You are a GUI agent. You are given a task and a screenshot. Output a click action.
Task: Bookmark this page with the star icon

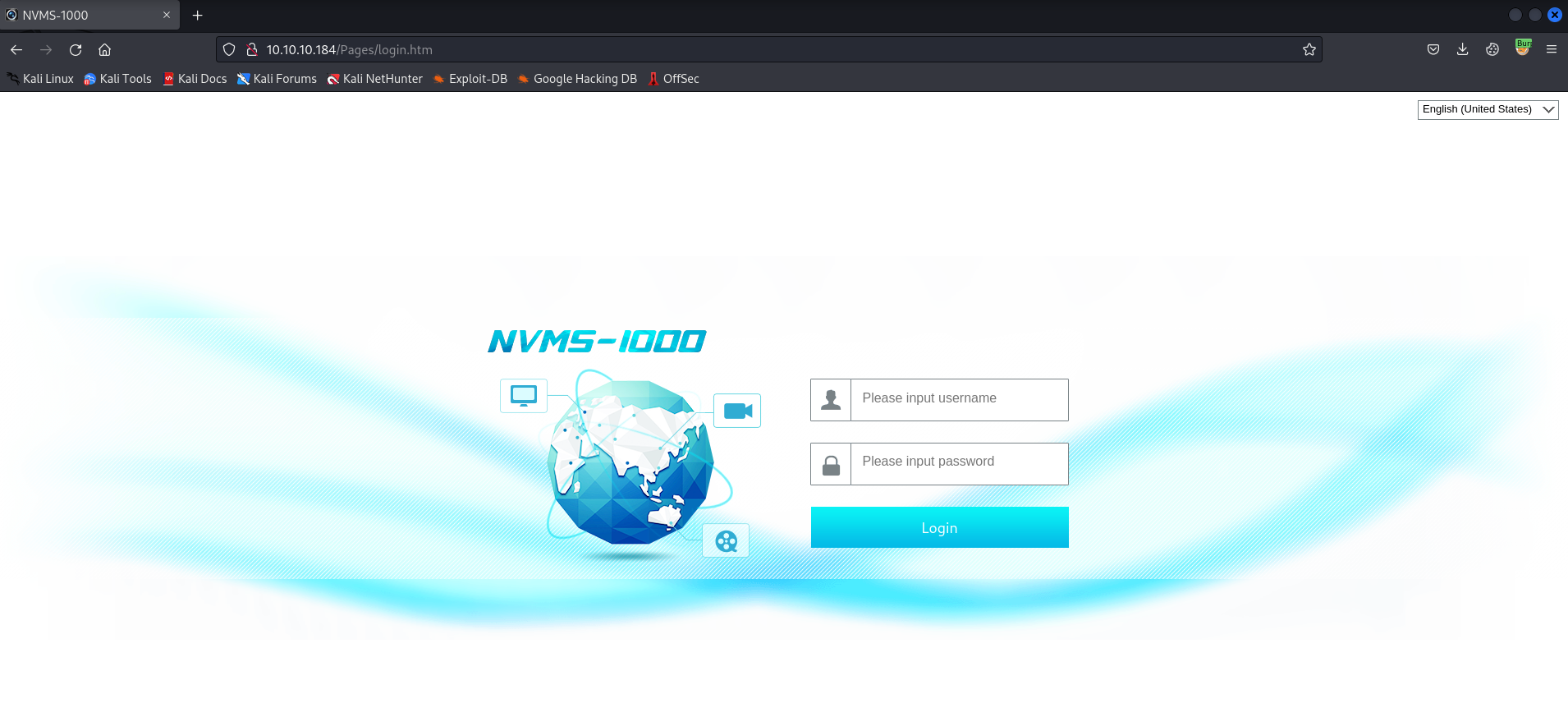click(1309, 50)
